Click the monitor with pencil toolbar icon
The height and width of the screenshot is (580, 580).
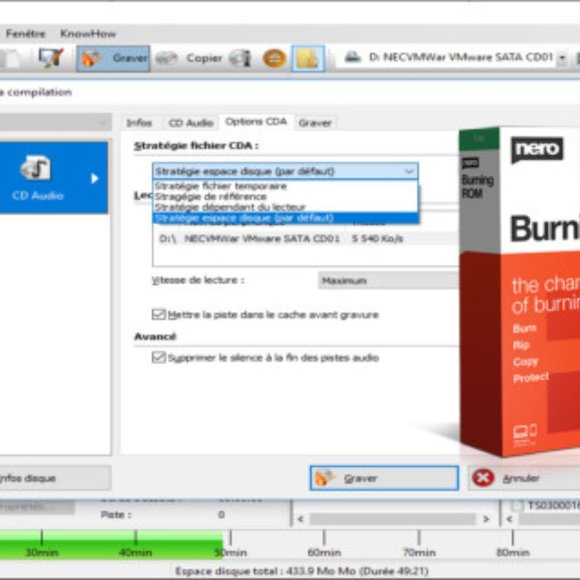point(51,58)
